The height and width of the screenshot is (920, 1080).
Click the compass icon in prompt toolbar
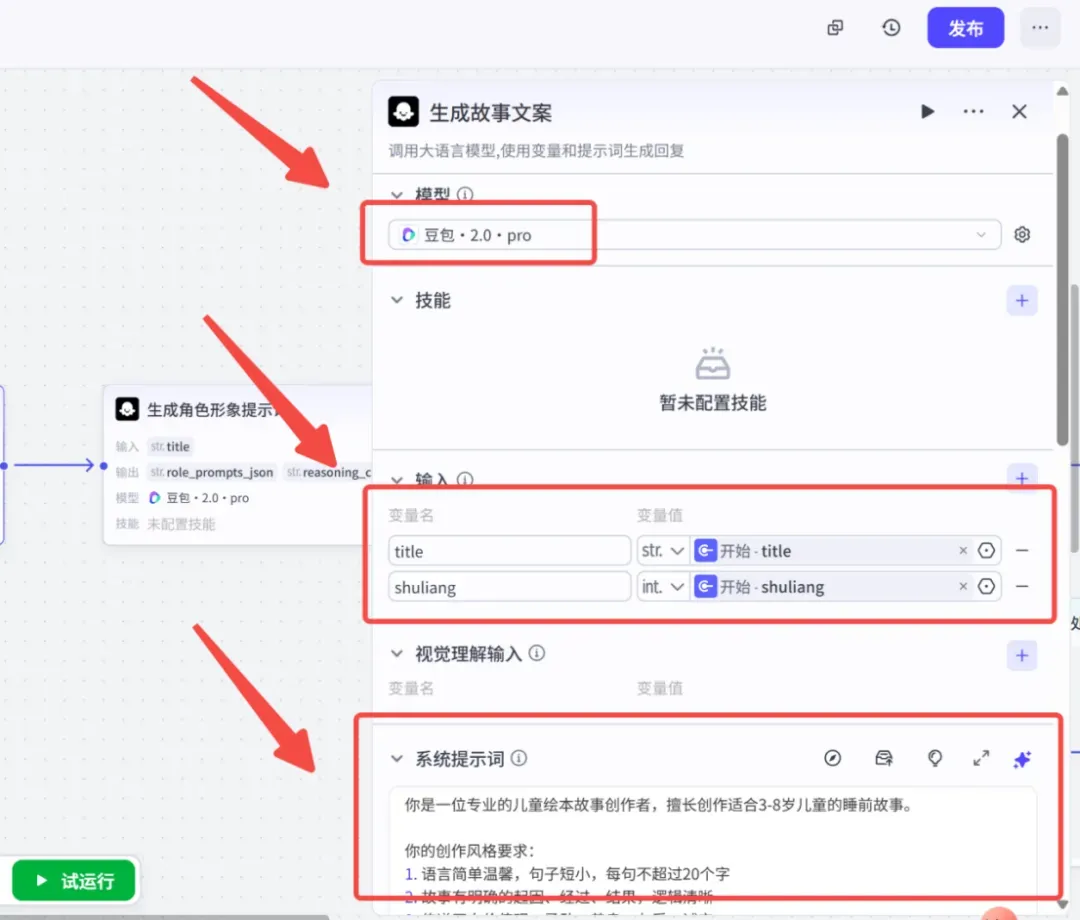point(833,759)
